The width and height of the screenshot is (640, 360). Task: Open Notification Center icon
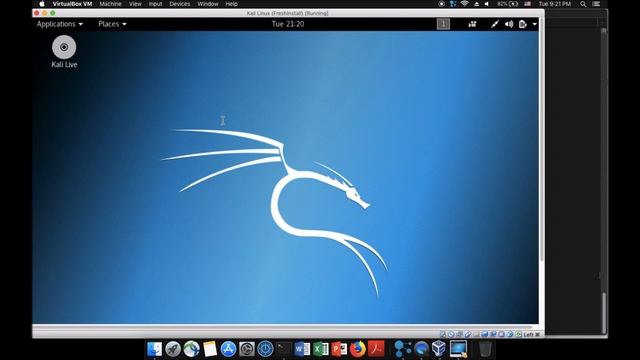click(x=596, y=4)
